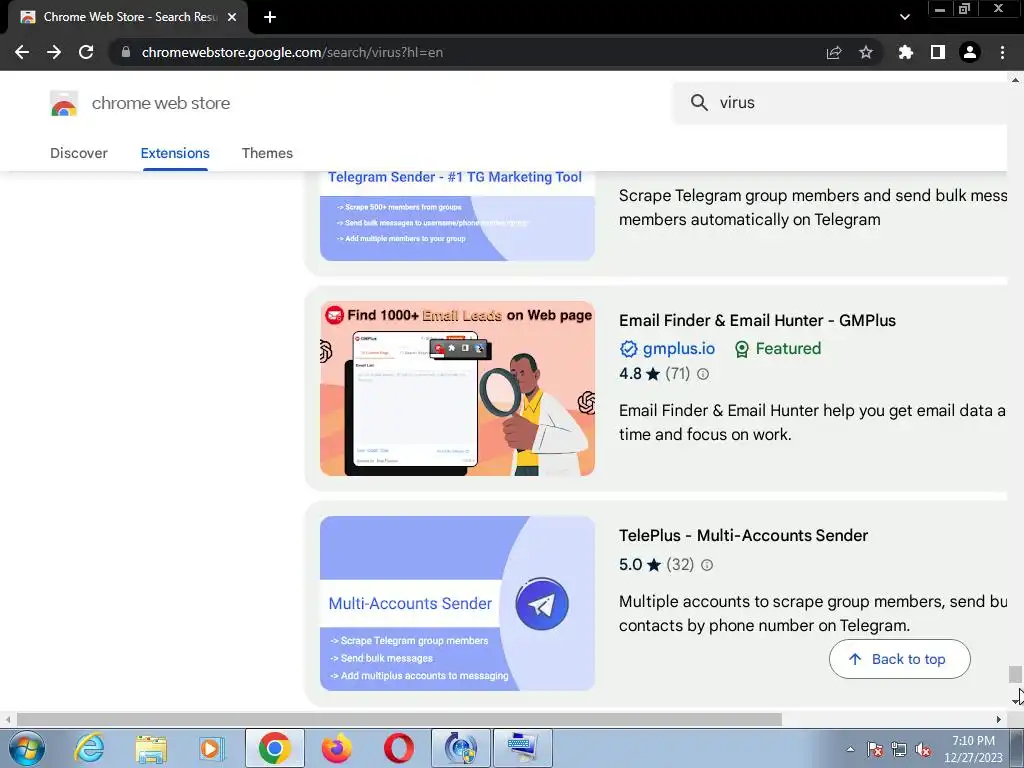The height and width of the screenshot is (768, 1024).
Task: Click the verified publisher badge icon
Action: pyautogui.click(x=628, y=349)
